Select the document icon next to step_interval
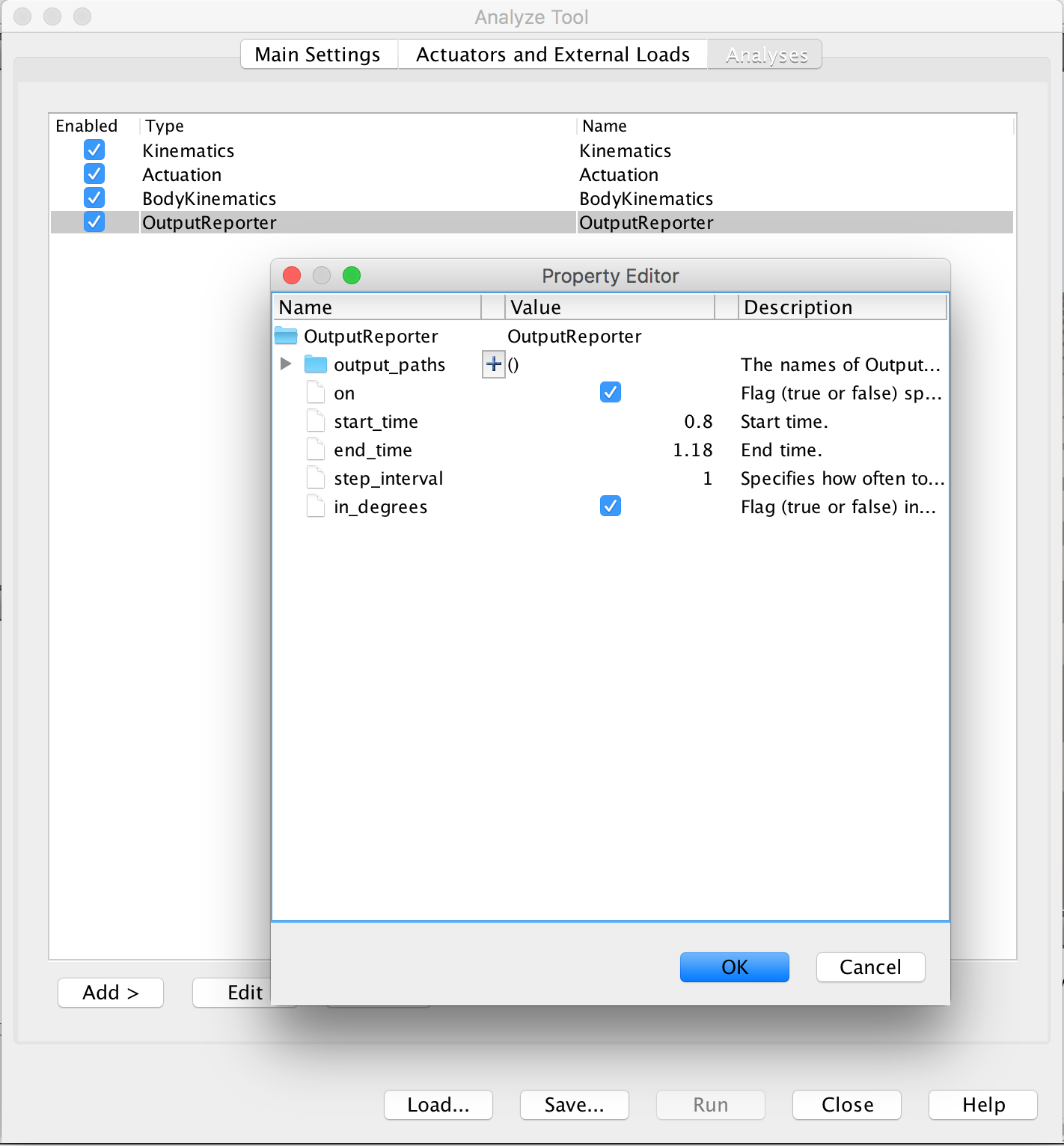Image resolution: width=1064 pixels, height=1146 pixels. click(x=315, y=477)
